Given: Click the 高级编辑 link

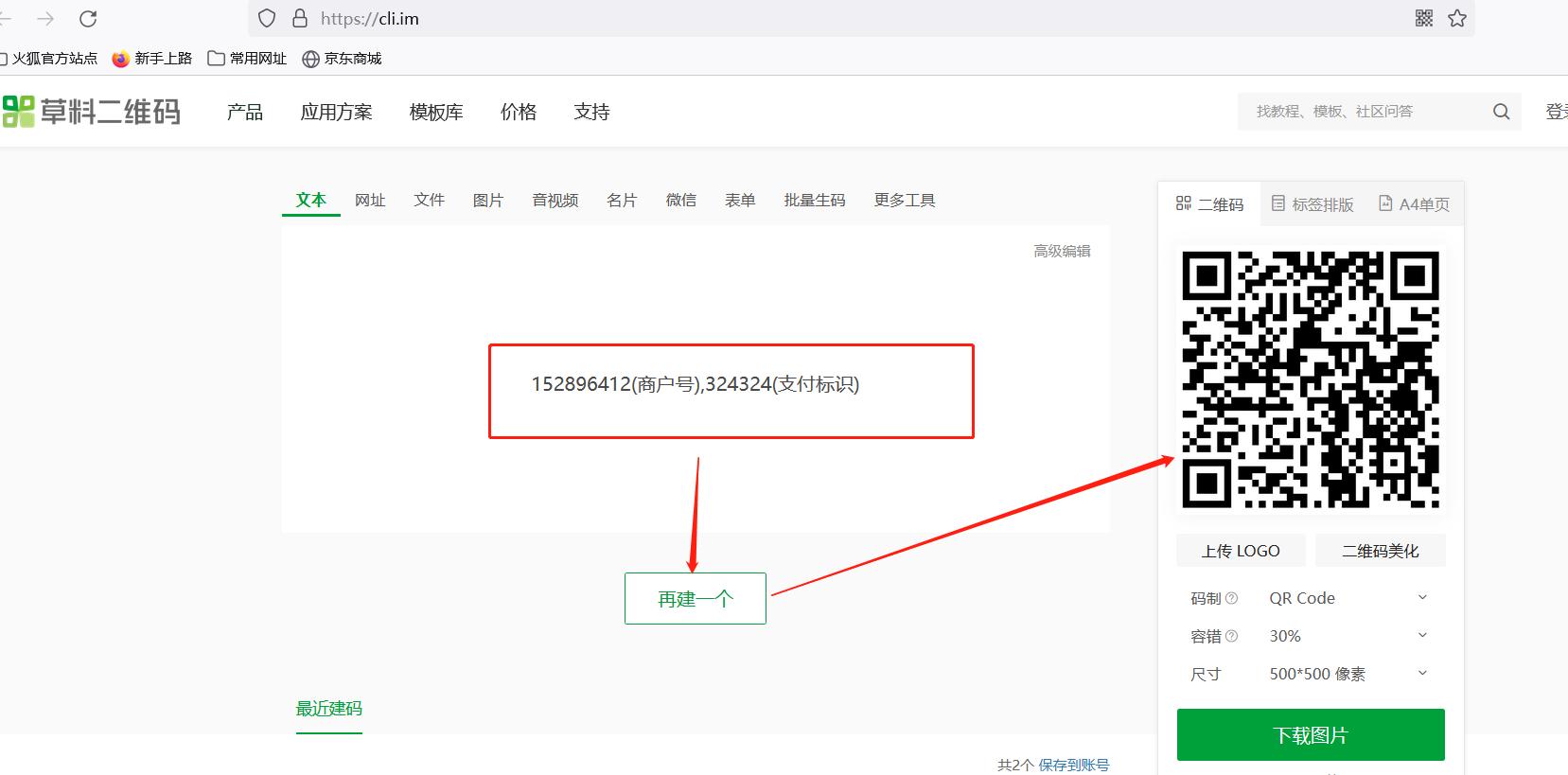Looking at the screenshot, I should [1062, 251].
